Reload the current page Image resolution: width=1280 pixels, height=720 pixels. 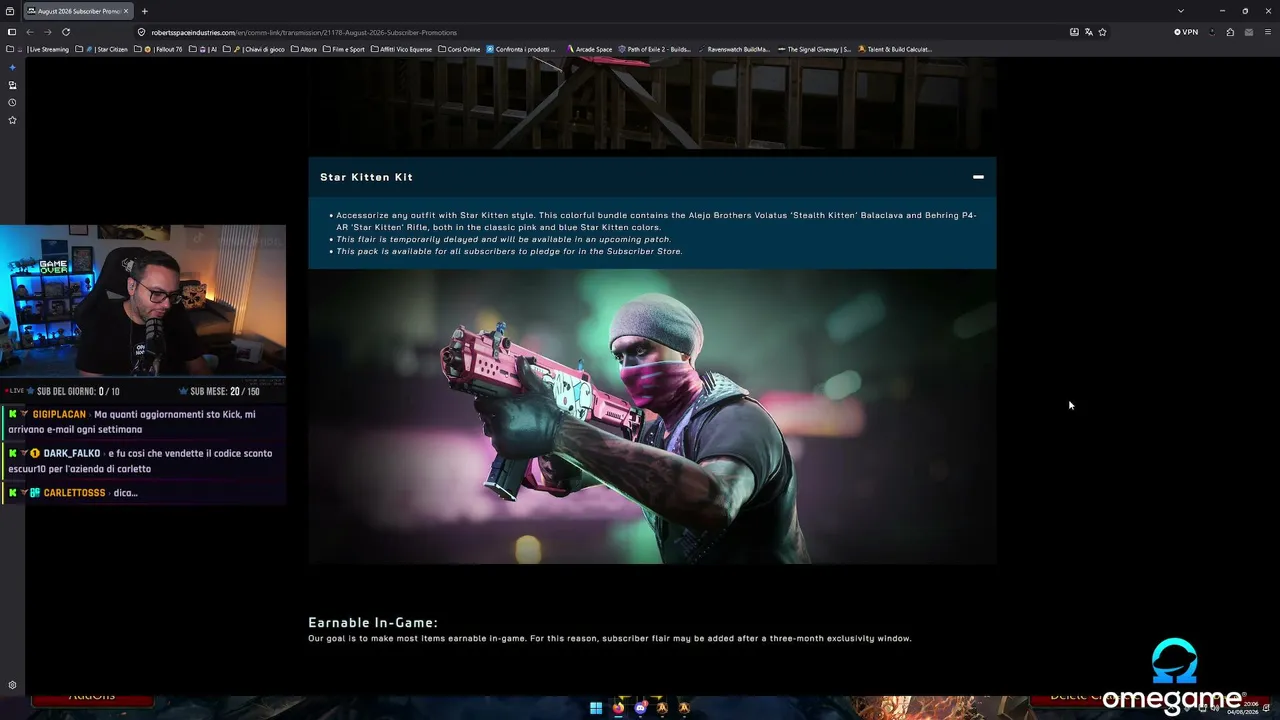pos(66,32)
